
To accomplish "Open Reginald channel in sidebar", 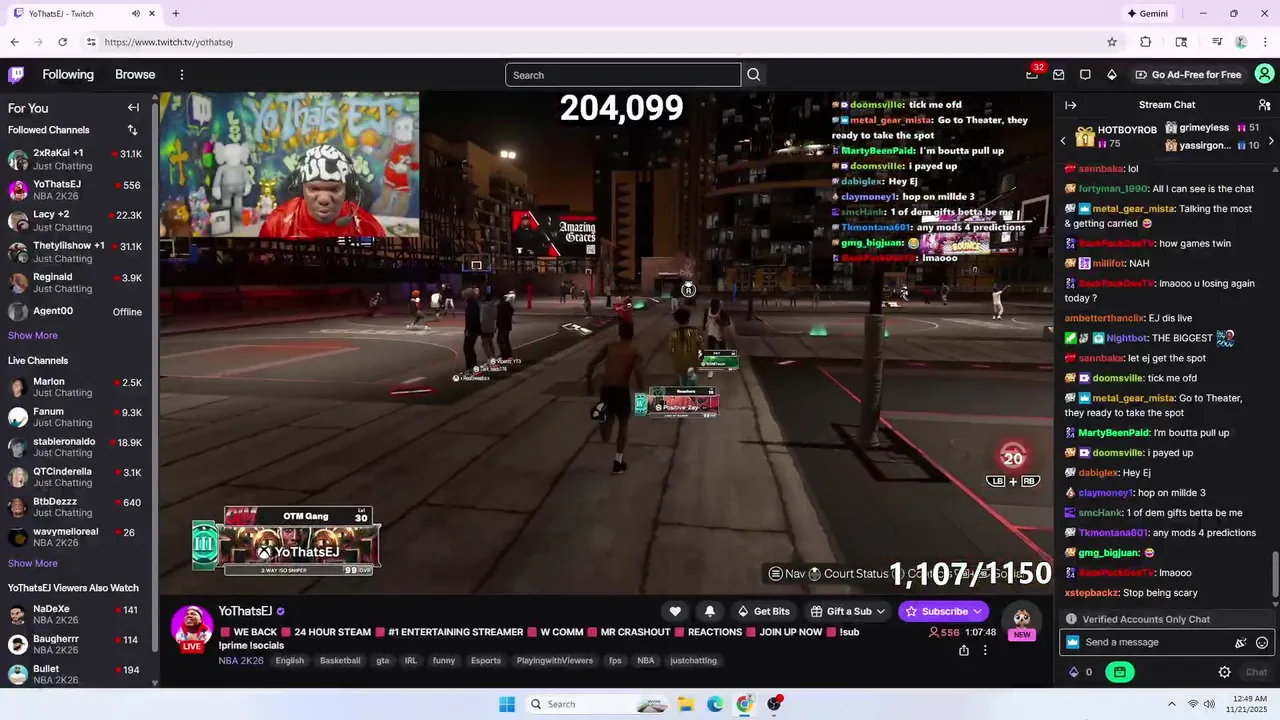I will tap(75, 282).
